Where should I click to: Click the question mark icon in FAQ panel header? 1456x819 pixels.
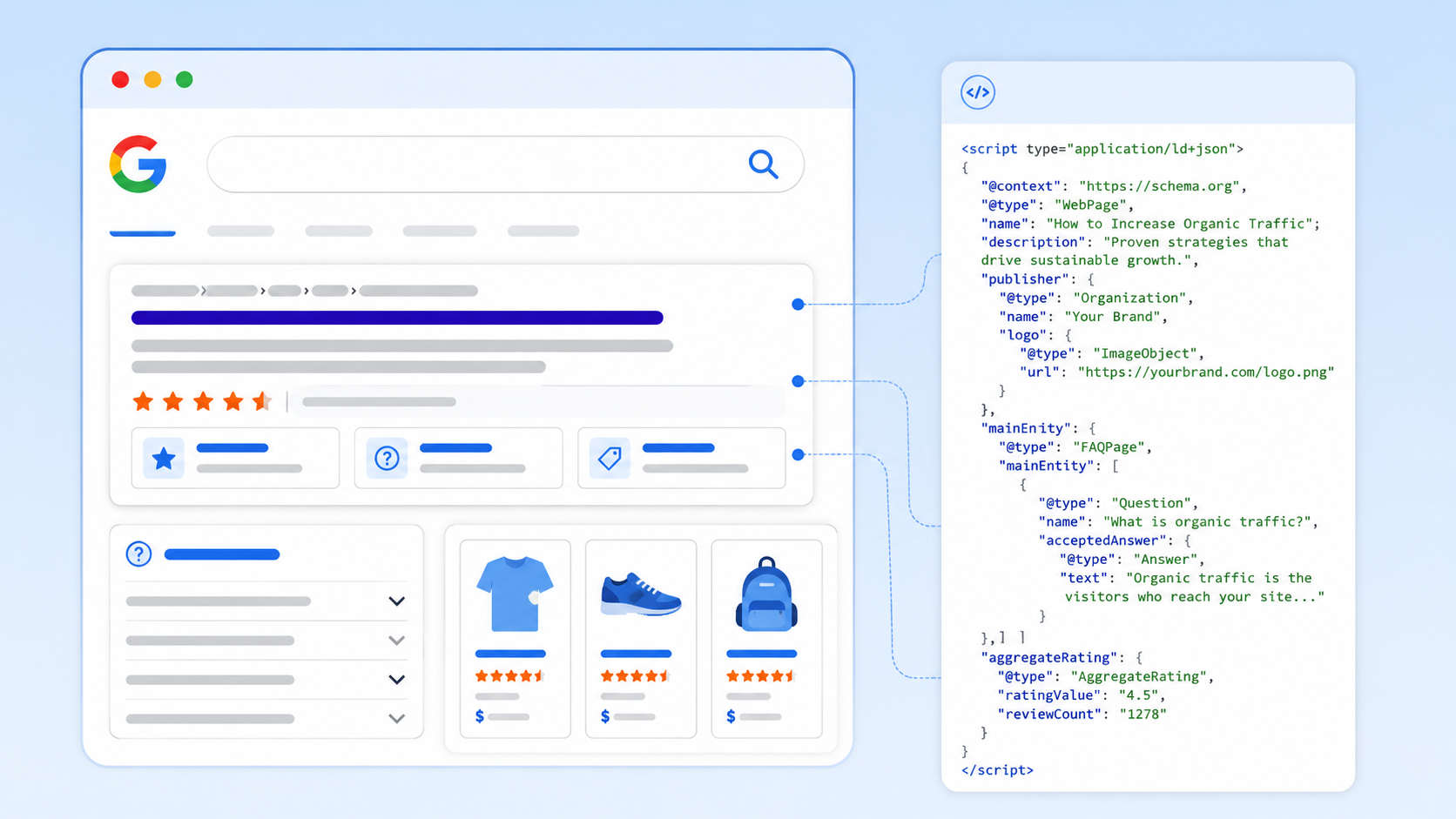138,554
